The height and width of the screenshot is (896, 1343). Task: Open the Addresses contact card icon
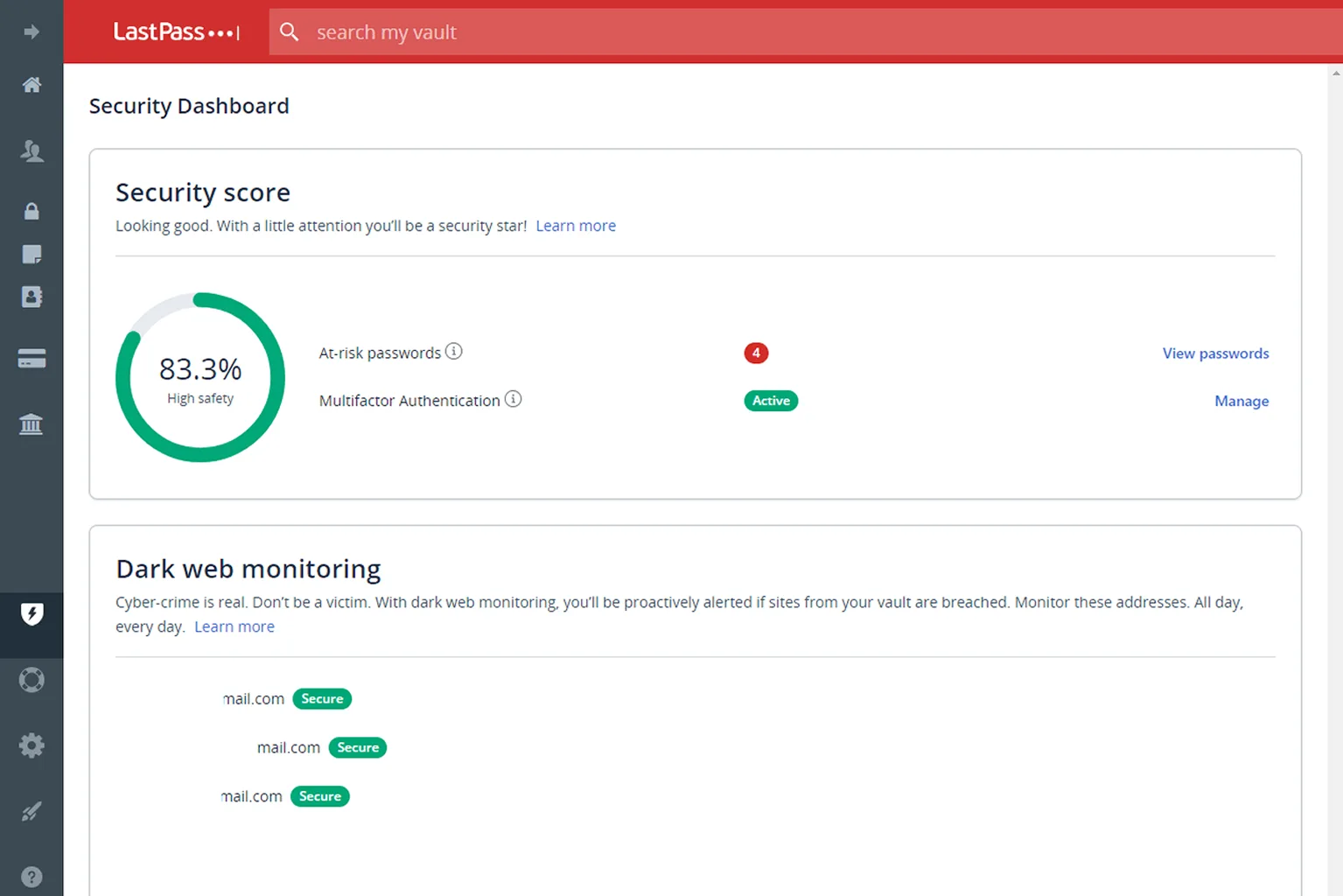(31, 297)
